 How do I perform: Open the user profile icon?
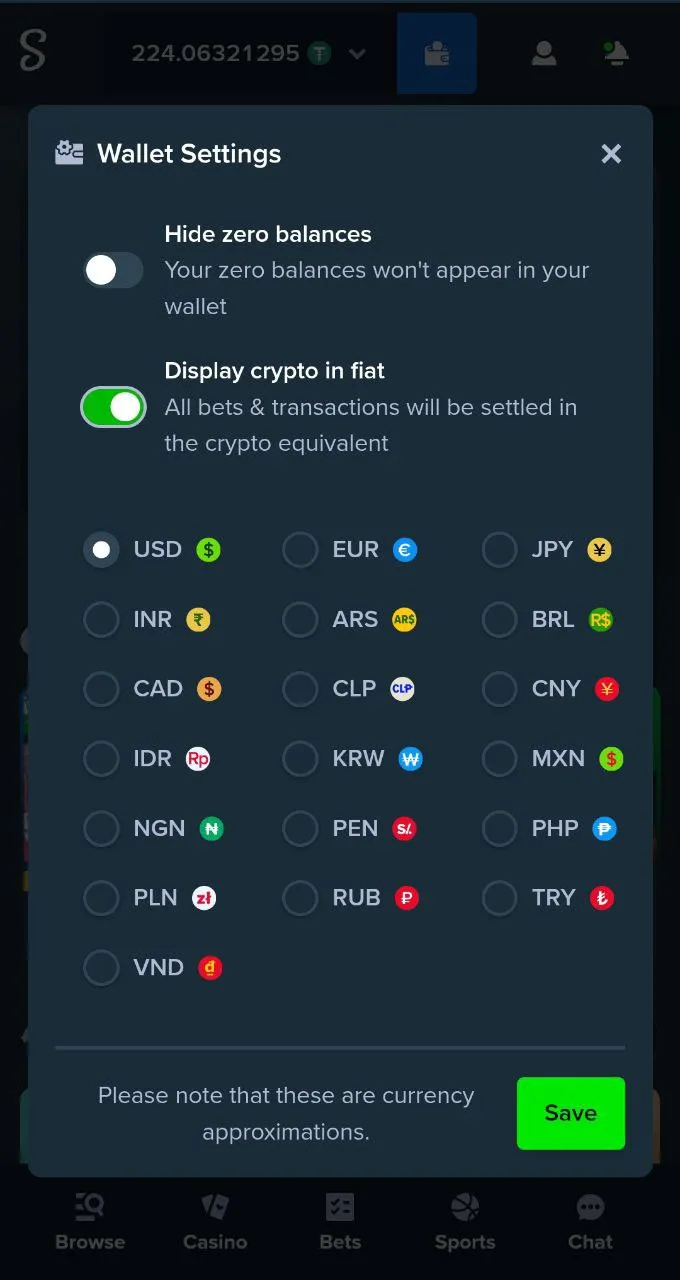pos(544,54)
